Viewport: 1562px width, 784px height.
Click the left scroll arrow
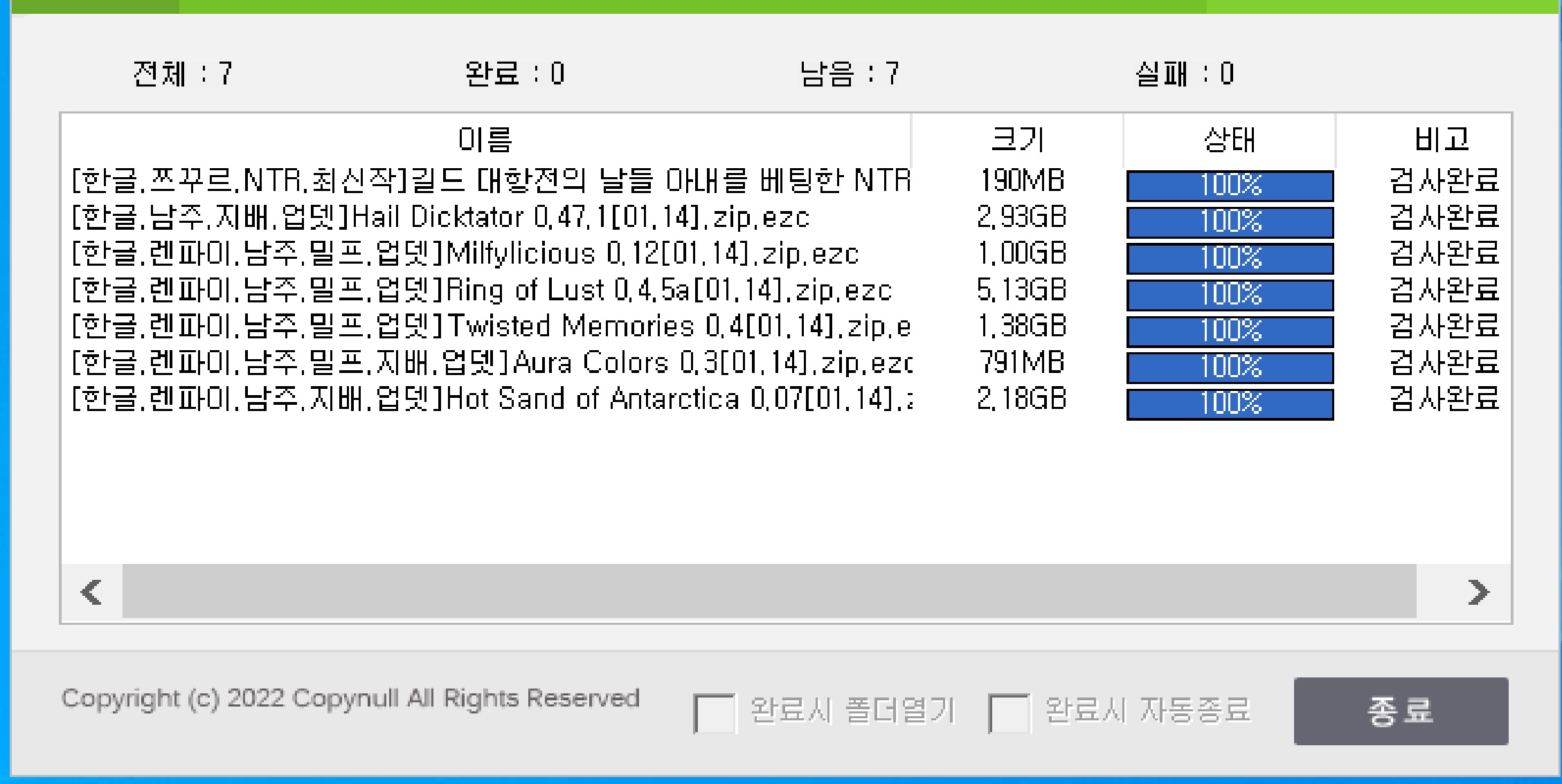[92, 592]
